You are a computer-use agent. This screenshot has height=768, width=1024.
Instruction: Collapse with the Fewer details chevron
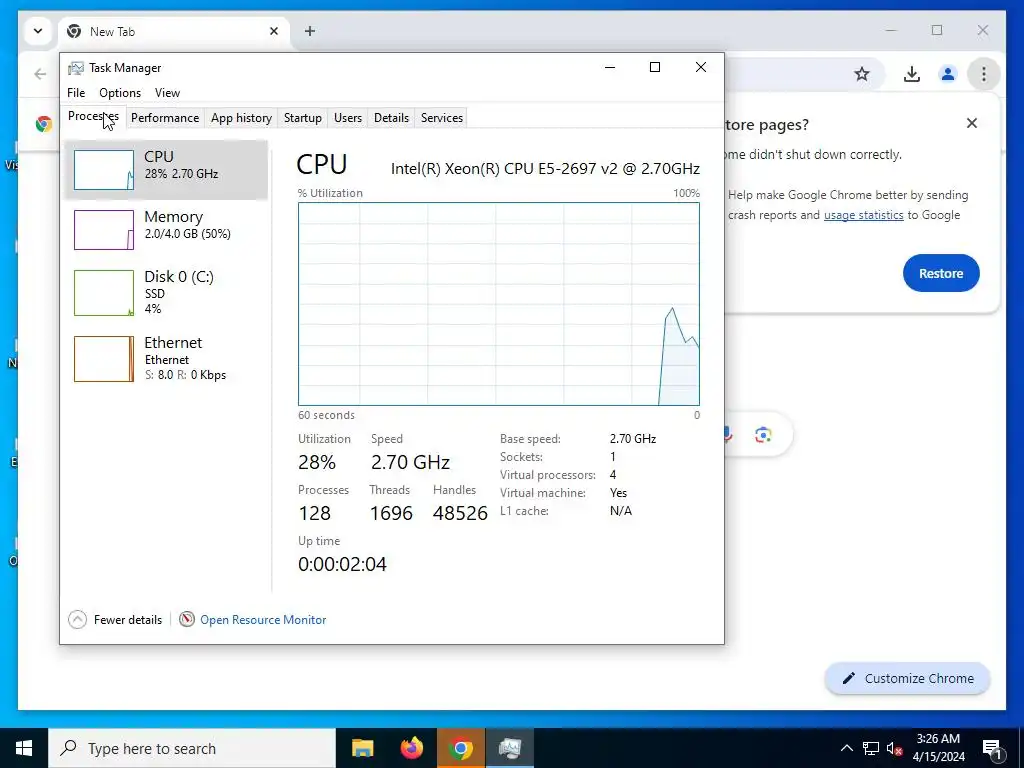[77, 619]
